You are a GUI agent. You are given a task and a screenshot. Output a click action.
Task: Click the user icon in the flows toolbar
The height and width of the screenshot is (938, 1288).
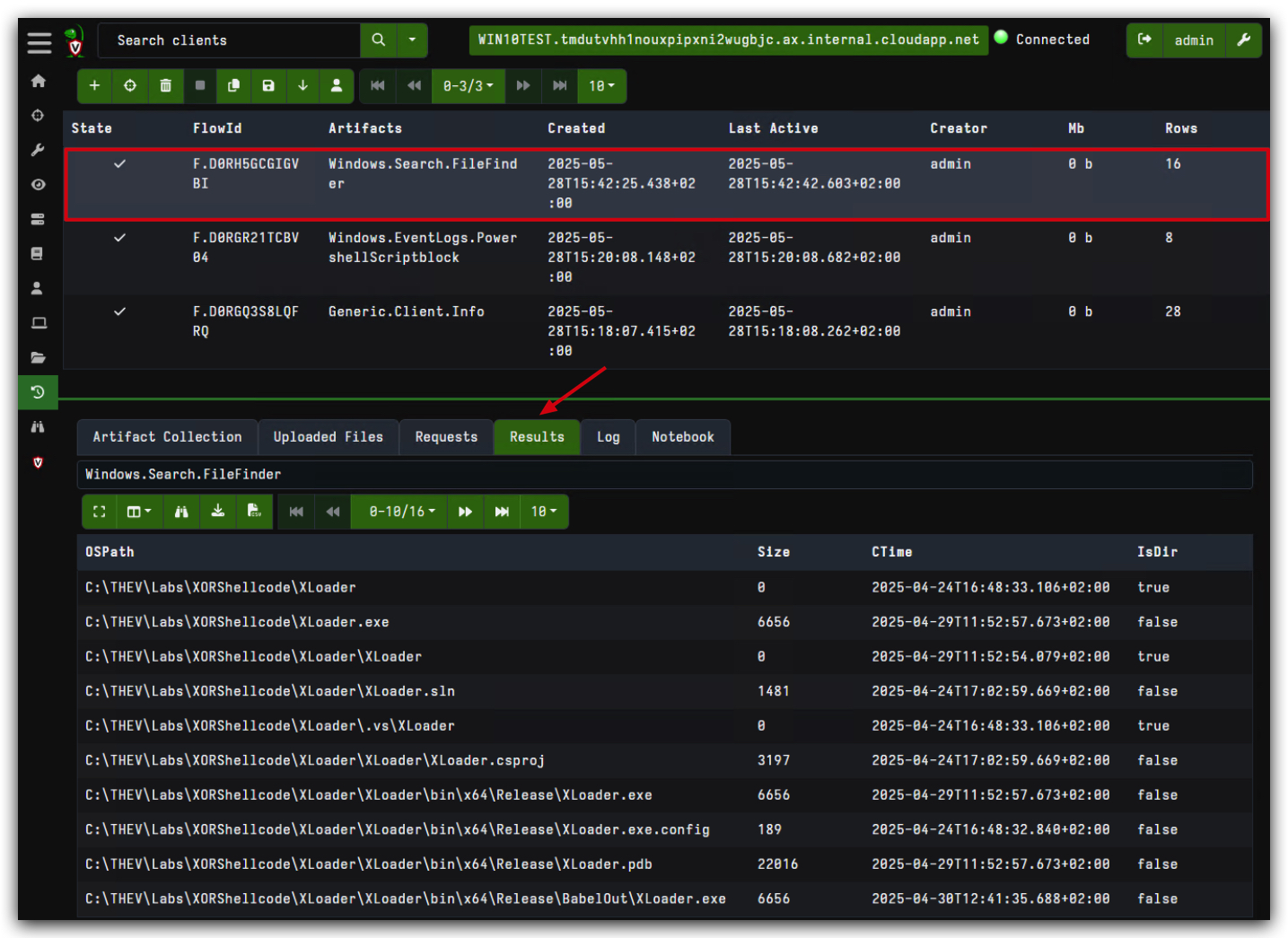[x=337, y=85]
